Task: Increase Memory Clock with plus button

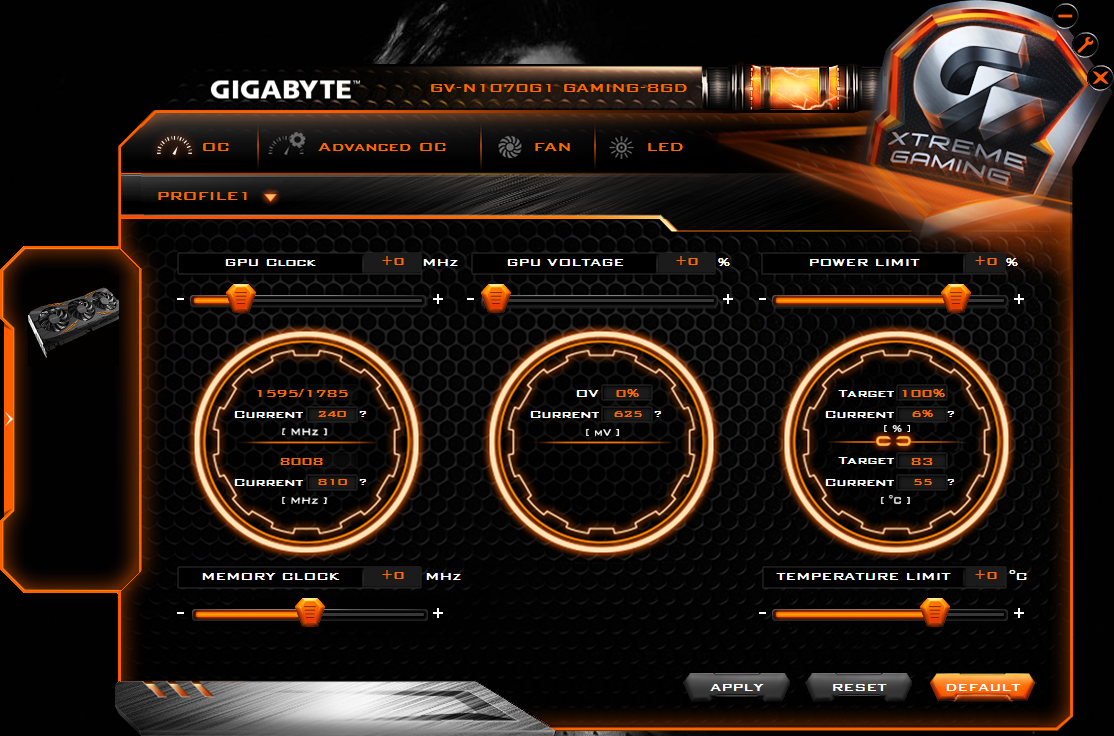Action: tap(438, 613)
